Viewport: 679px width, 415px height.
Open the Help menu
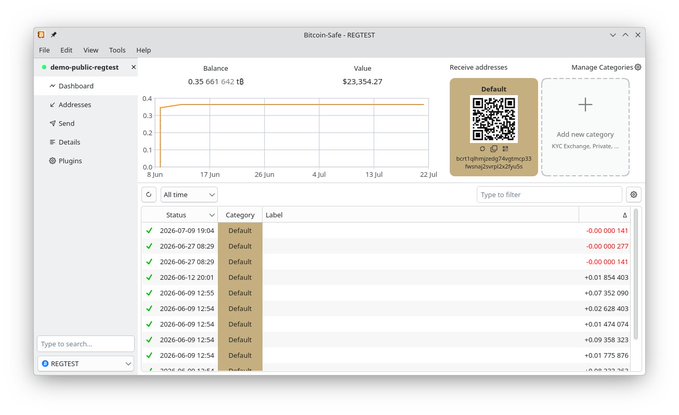143,50
